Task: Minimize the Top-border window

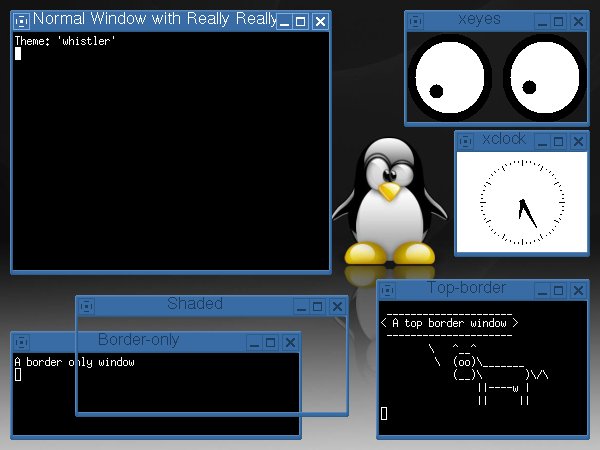Action: pos(542,290)
